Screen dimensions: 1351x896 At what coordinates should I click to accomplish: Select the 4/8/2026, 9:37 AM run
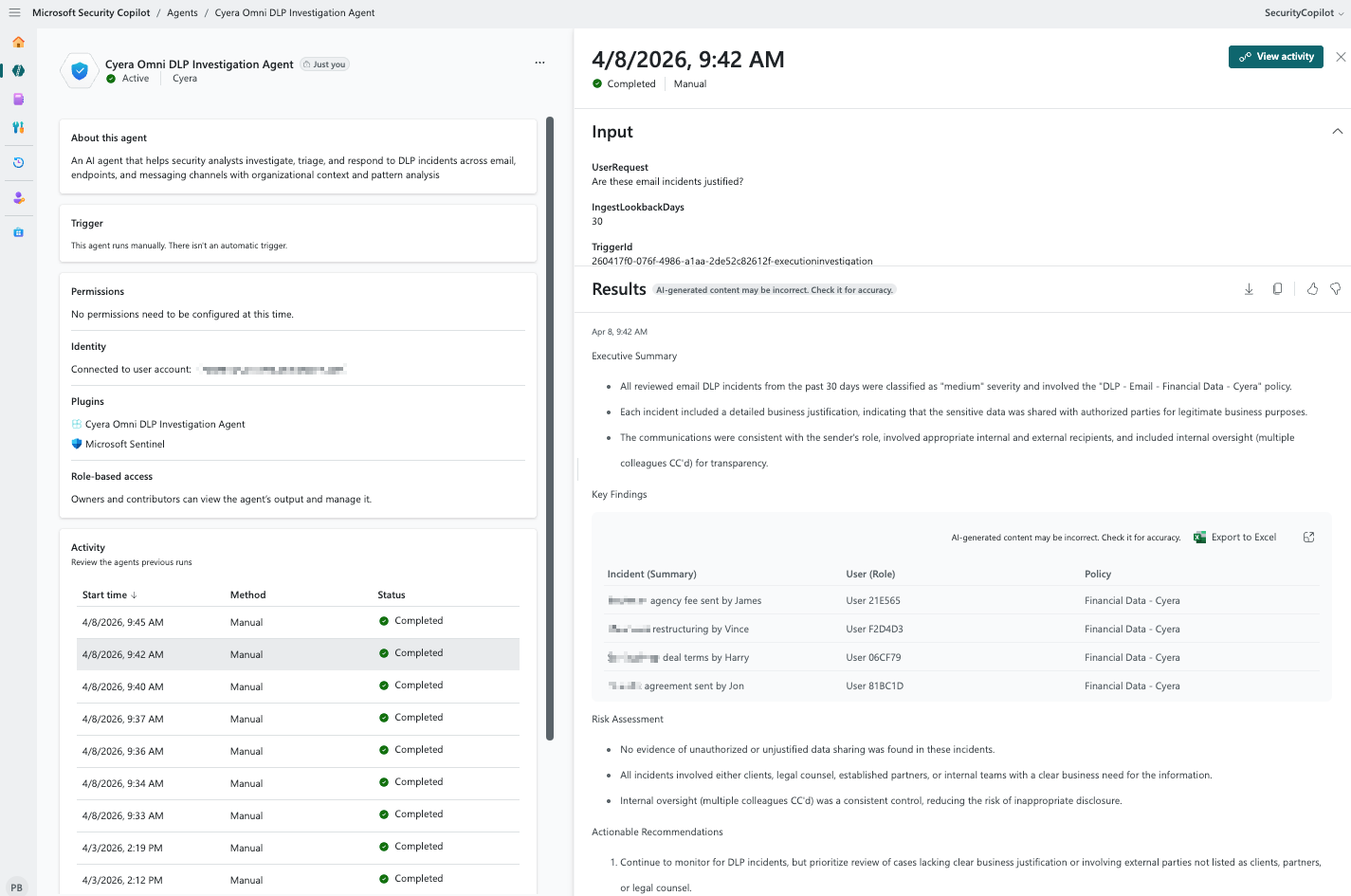[x=298, y=719]
